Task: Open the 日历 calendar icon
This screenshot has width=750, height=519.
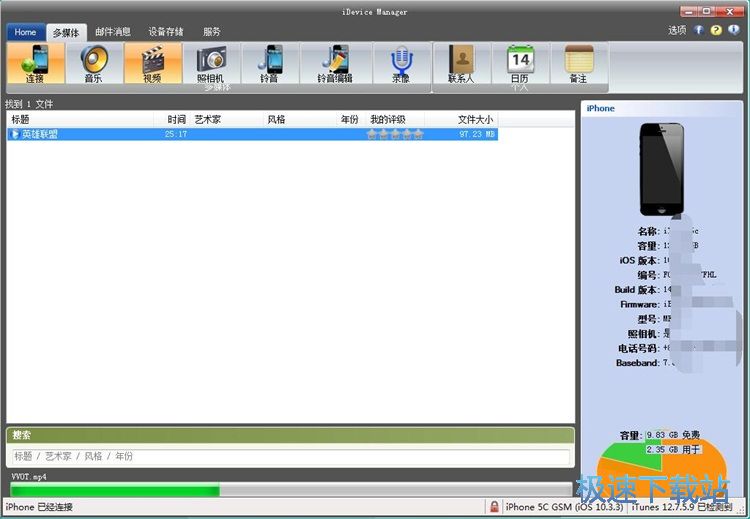Action: pyautogui.click(x=520, y=64)
